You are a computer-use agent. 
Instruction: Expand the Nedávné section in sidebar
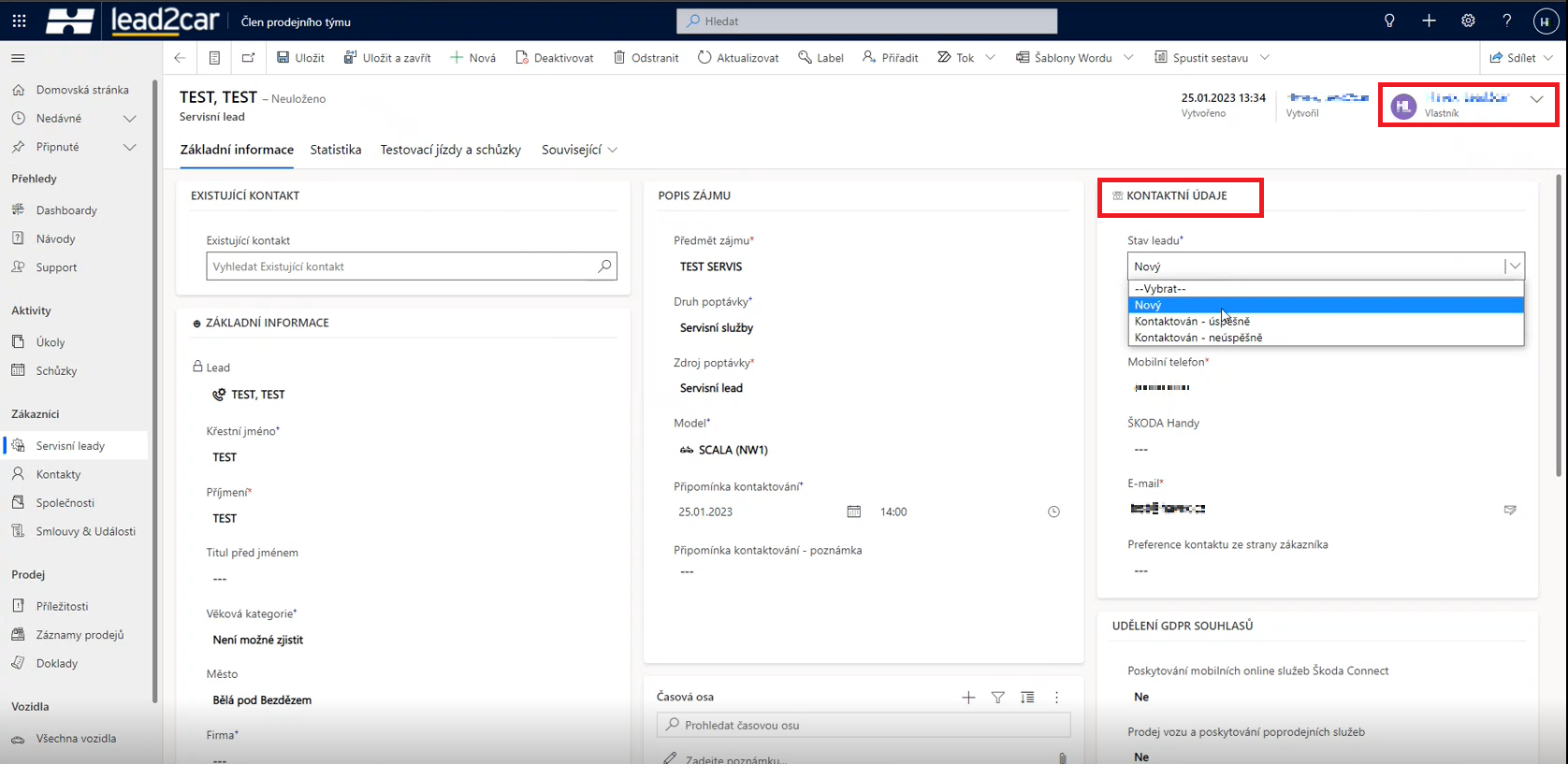(x=129, y=119)
